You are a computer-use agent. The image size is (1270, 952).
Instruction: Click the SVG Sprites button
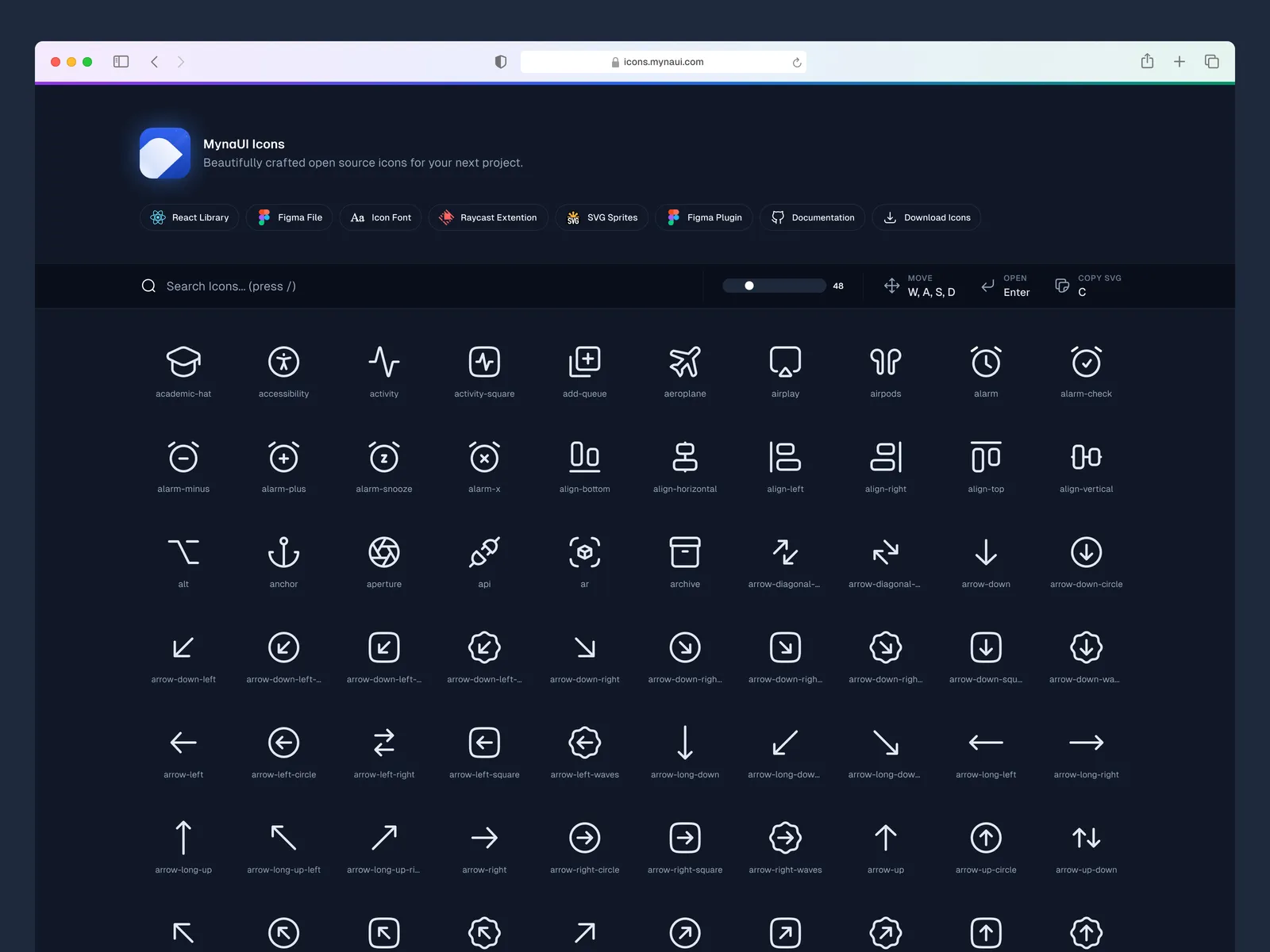tap(602, 217)
